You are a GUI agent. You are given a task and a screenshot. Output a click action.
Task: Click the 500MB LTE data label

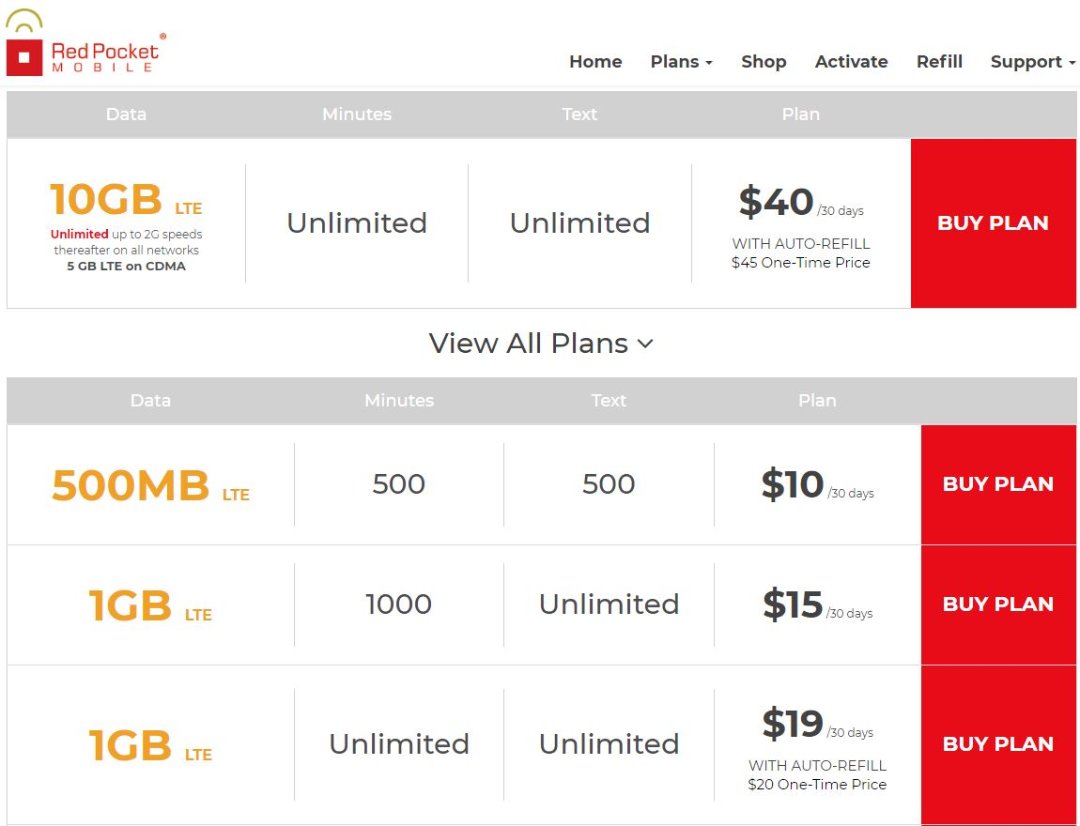pos(150,486)
